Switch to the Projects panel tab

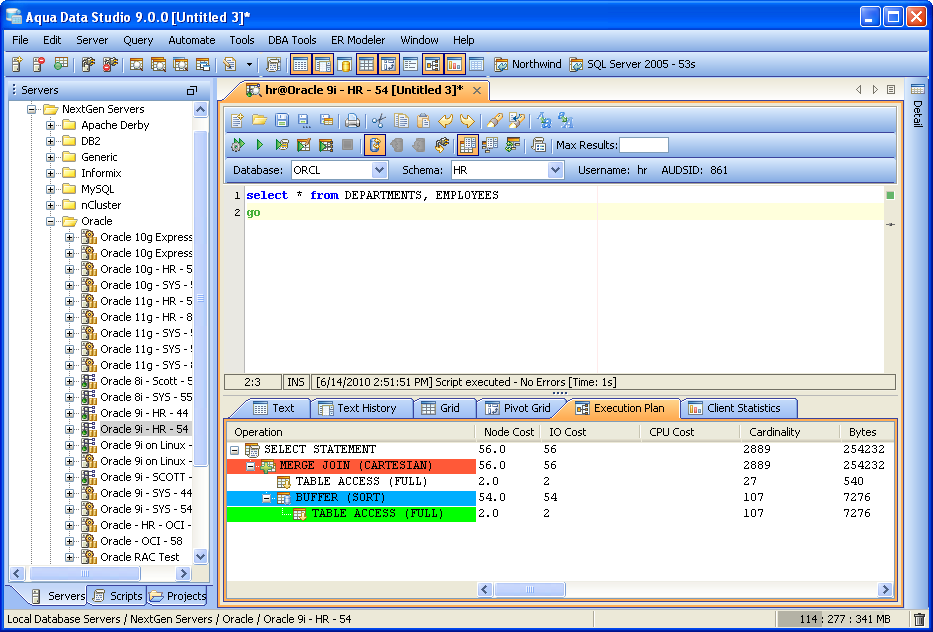(177, 596)
